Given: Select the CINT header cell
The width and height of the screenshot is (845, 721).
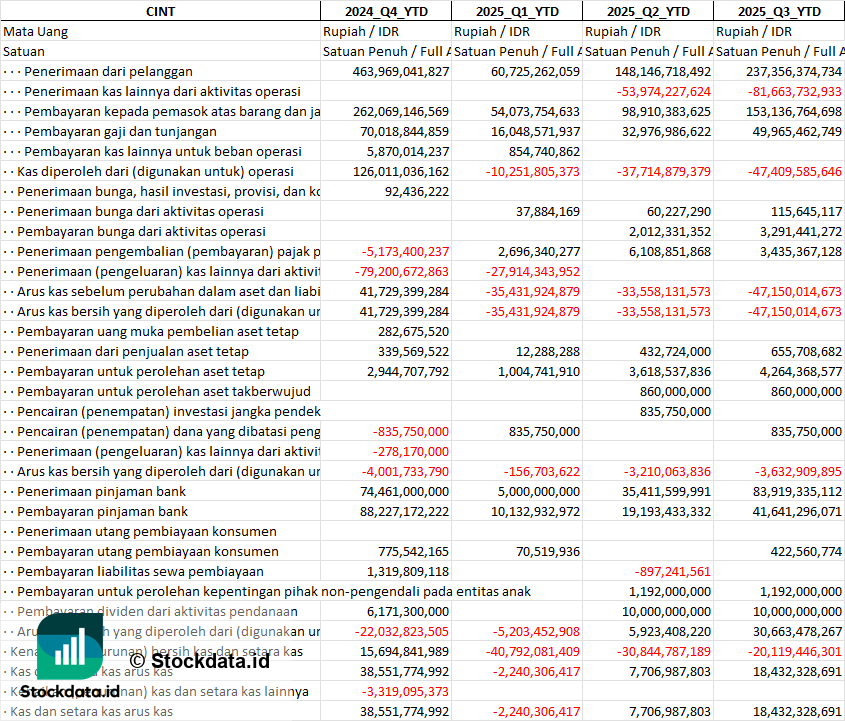Looking at the screenshot, I should 160,11.
